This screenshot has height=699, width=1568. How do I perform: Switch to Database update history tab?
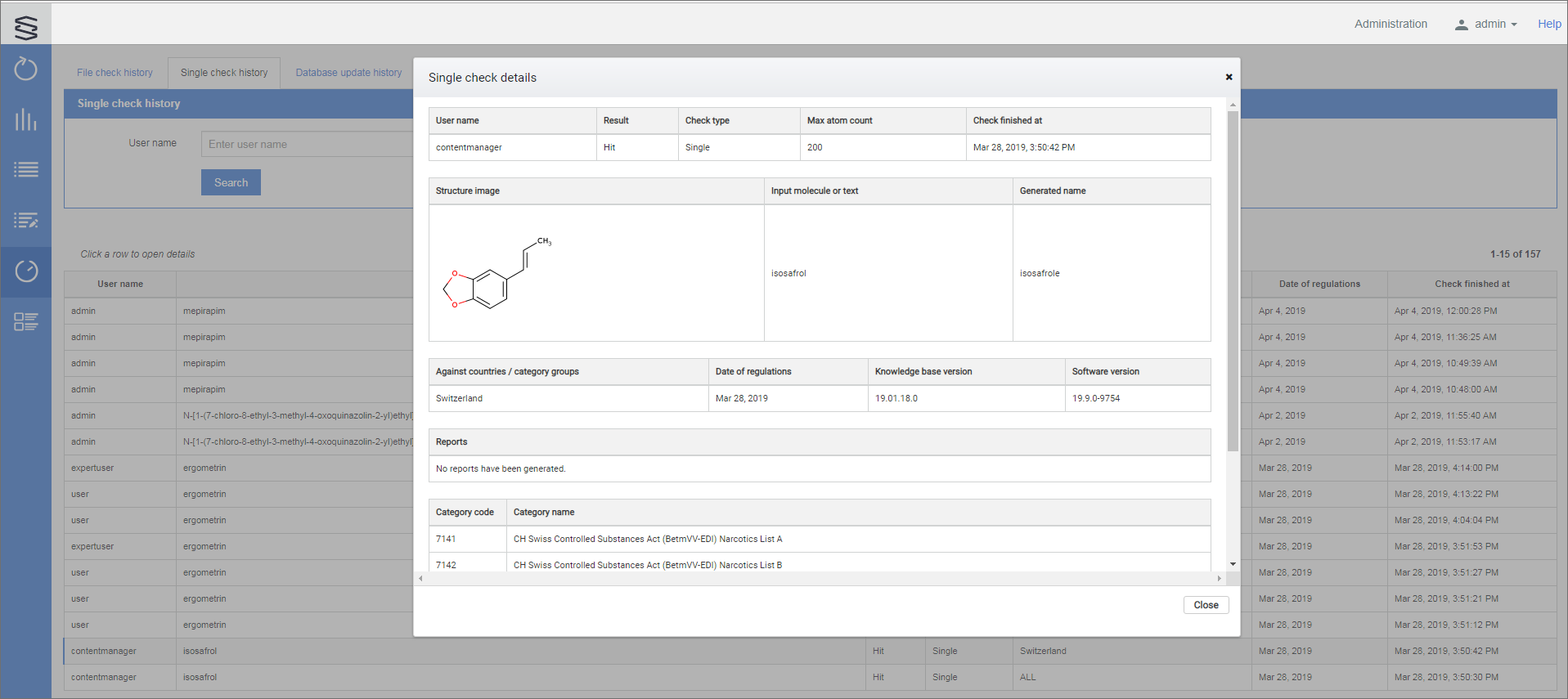(x=348, y=73)
